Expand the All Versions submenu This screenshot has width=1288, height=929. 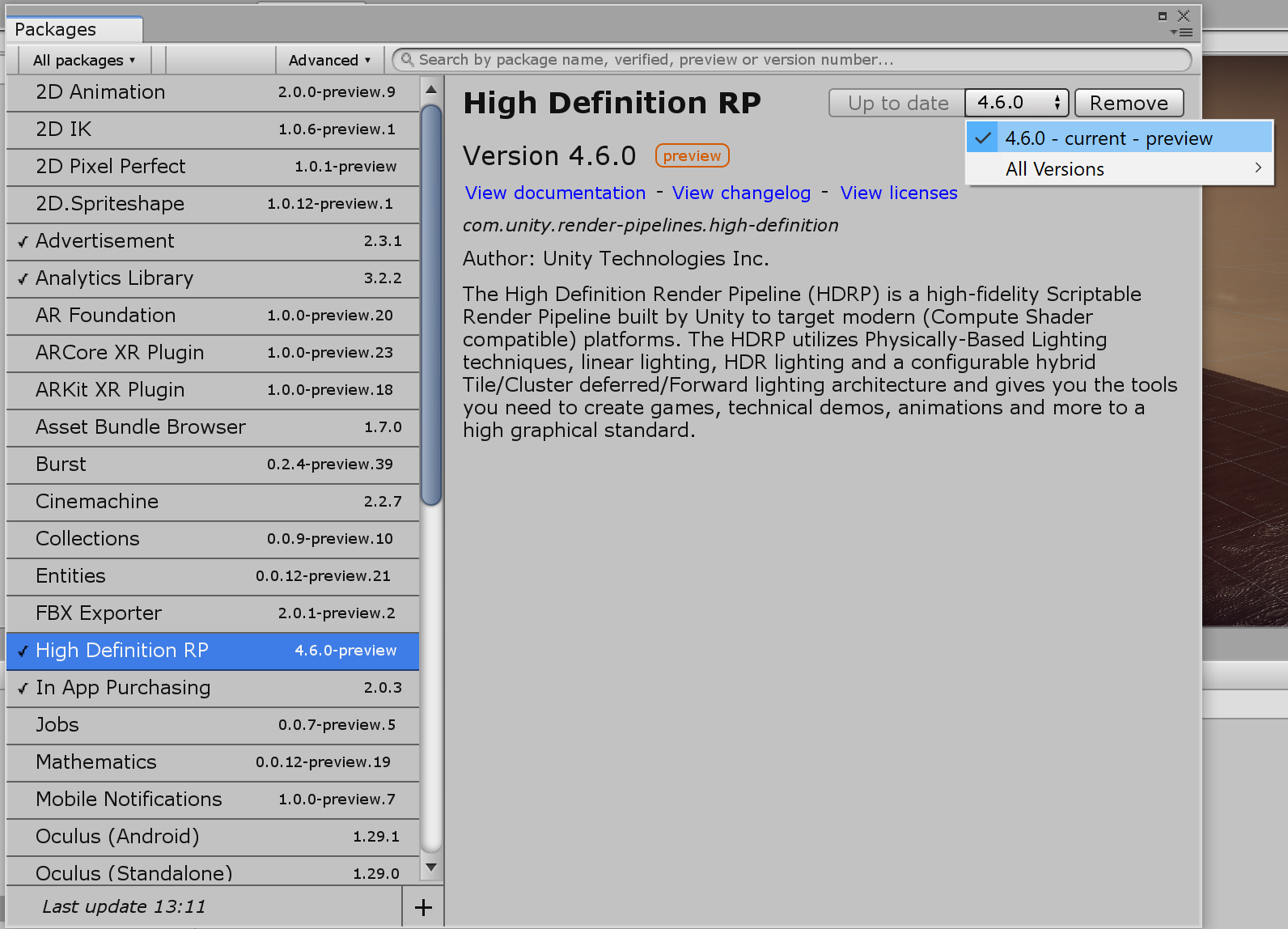[x=1119, y=168]
